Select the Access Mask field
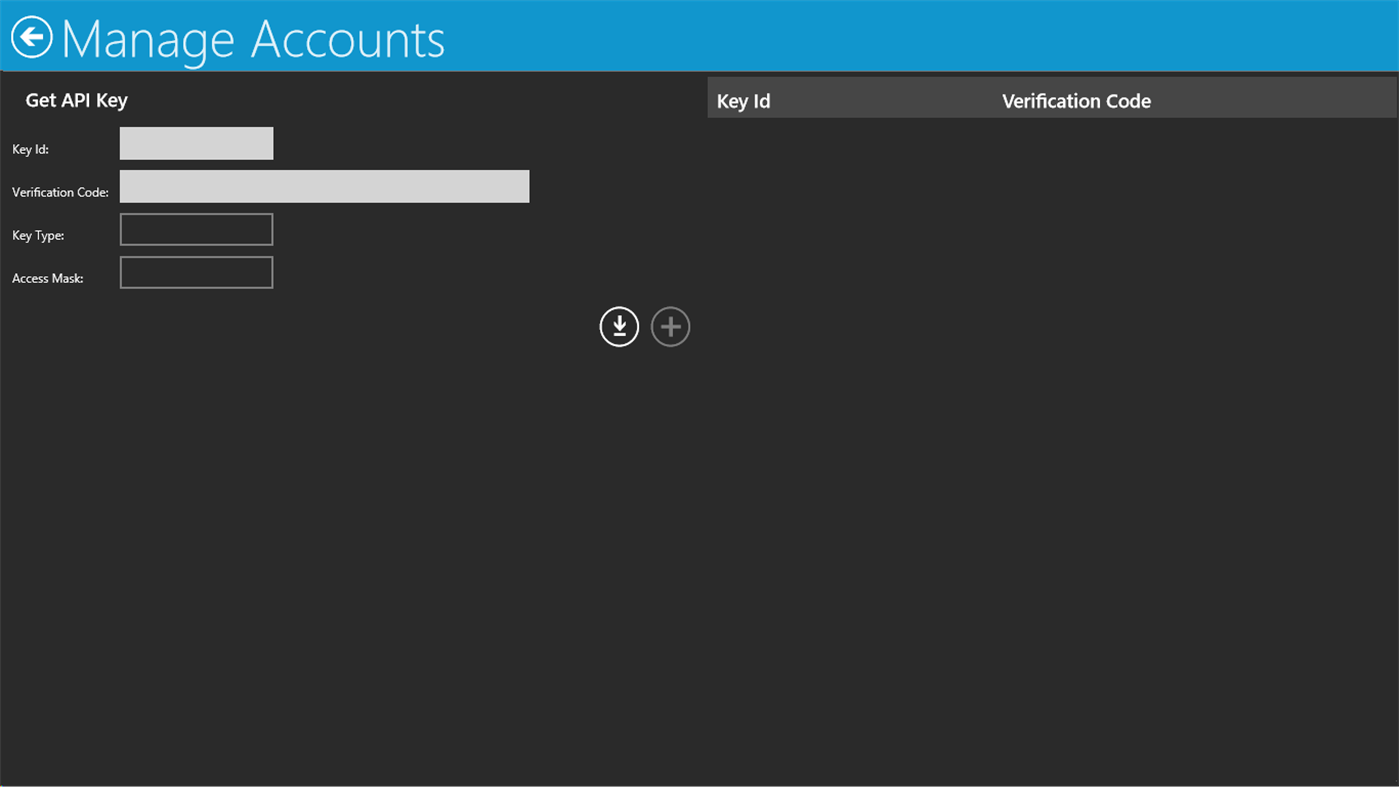Screen dimensions: 1399x787 click(x=196, y=272)
